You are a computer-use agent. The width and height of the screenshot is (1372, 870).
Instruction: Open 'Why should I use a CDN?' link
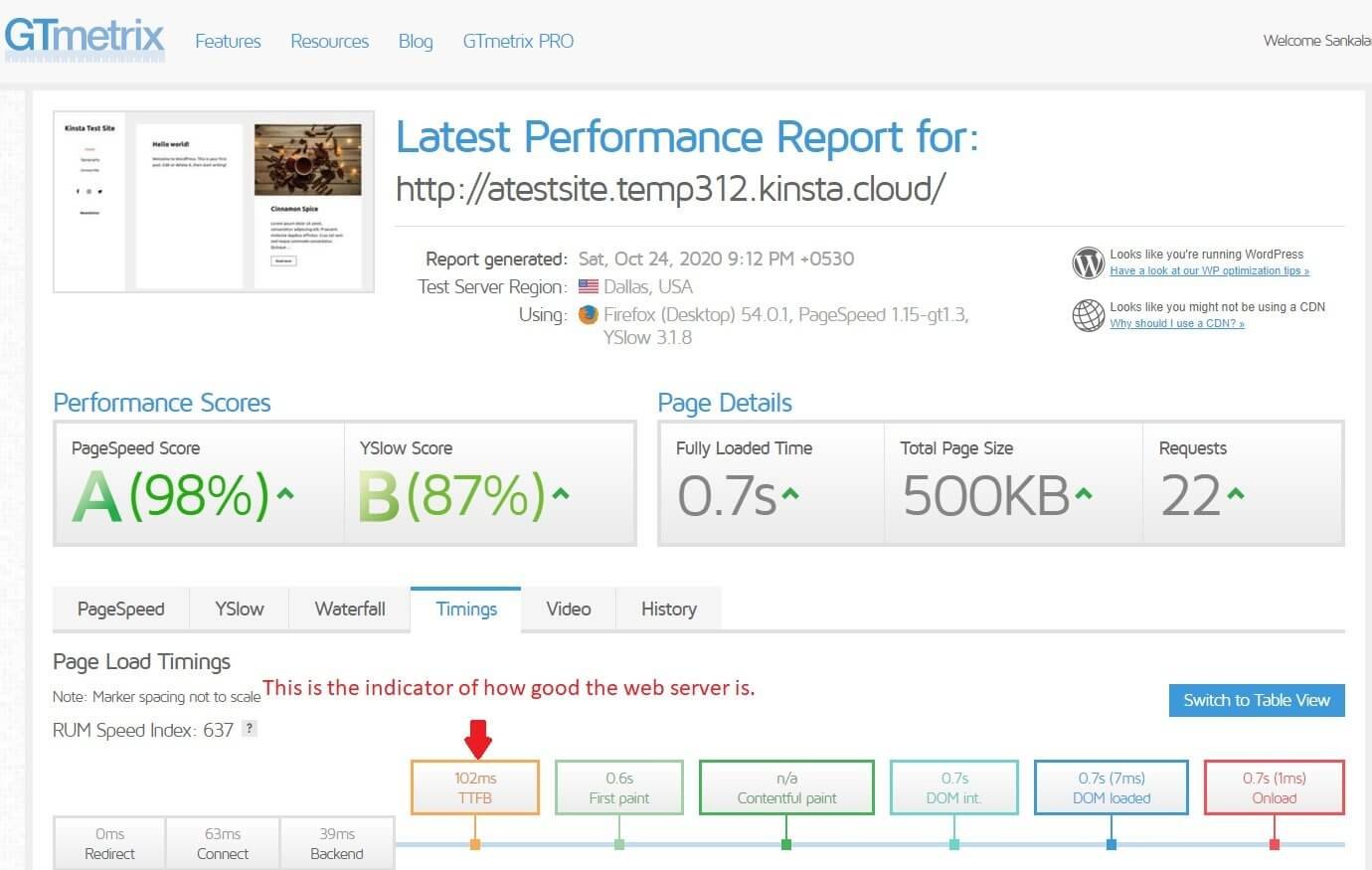tap(1177, 323)
